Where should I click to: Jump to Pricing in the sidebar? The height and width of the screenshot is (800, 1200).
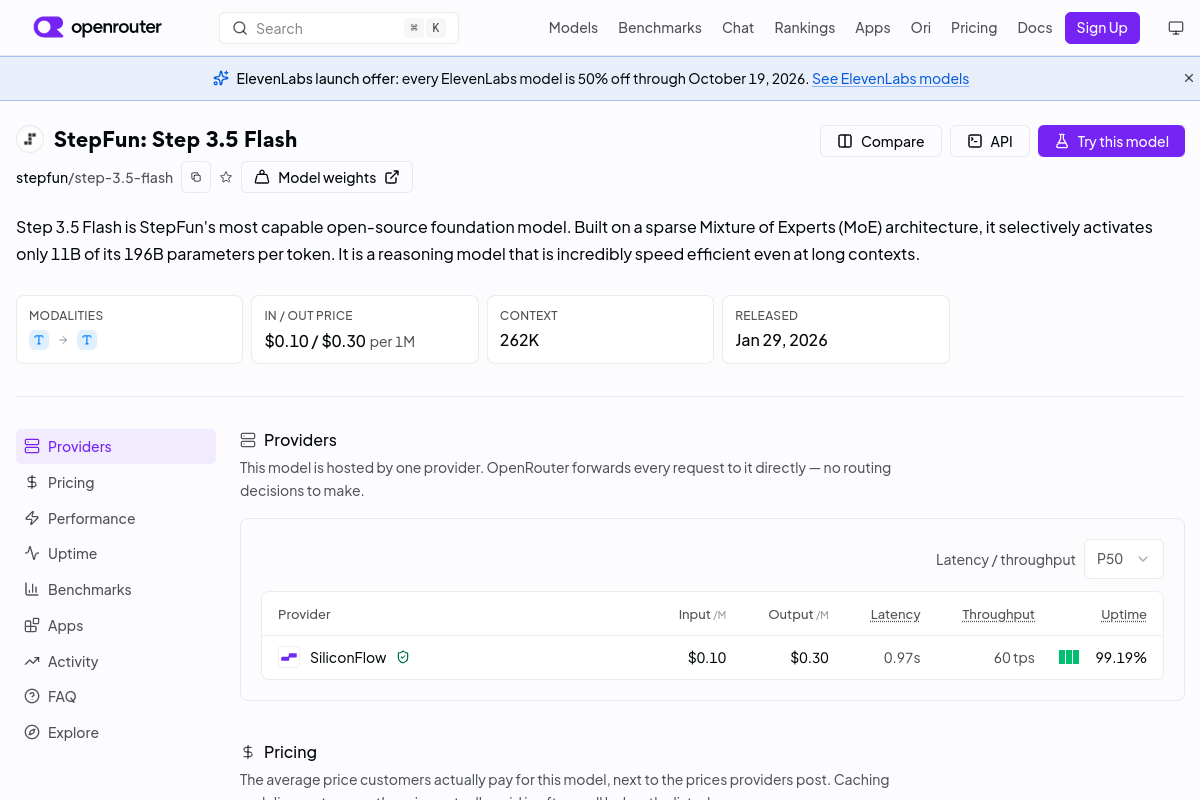[116, 482]
